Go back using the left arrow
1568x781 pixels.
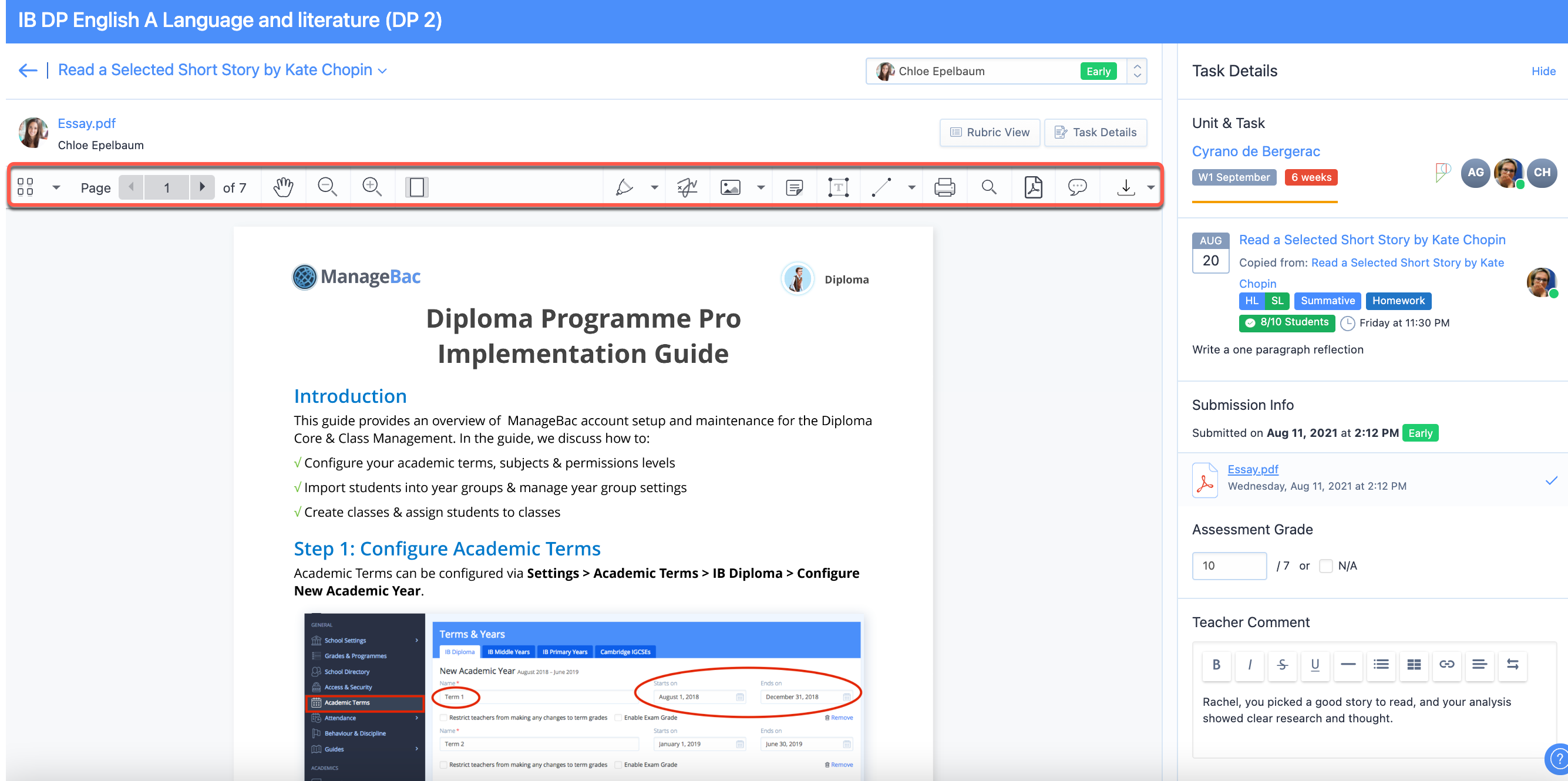[28, 70]
